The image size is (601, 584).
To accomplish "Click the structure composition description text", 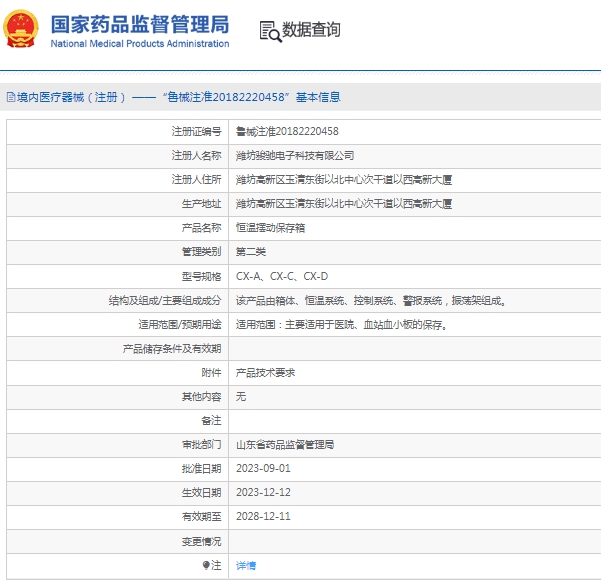I will click(371, 301).
